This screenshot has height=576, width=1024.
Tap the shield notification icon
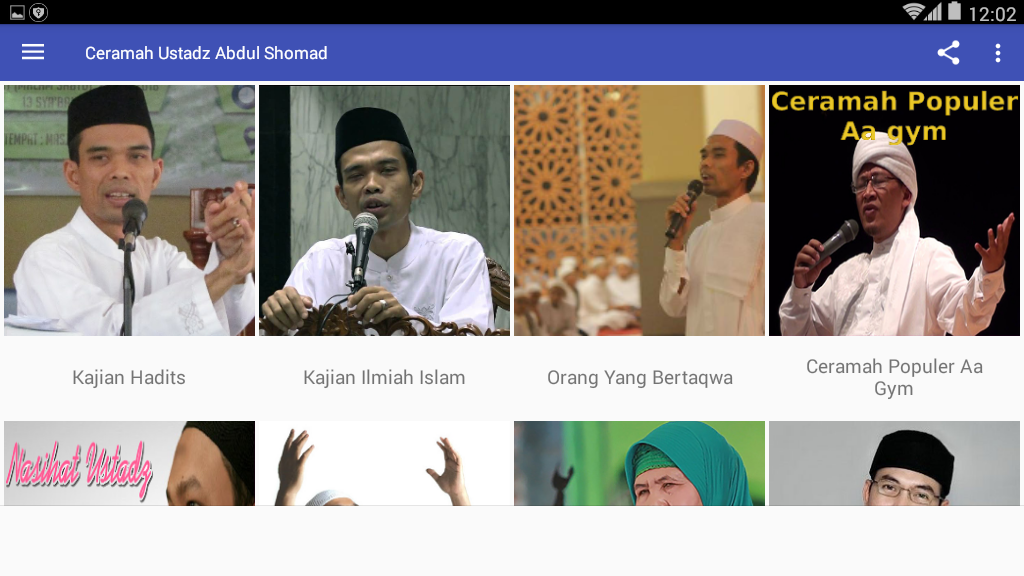click(39, 12)
